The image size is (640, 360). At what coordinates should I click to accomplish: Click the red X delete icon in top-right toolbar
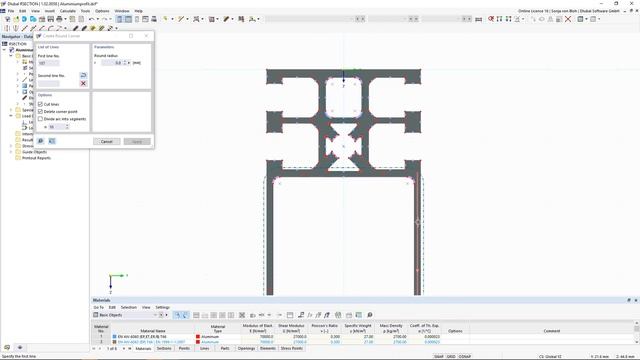[568, 19]
